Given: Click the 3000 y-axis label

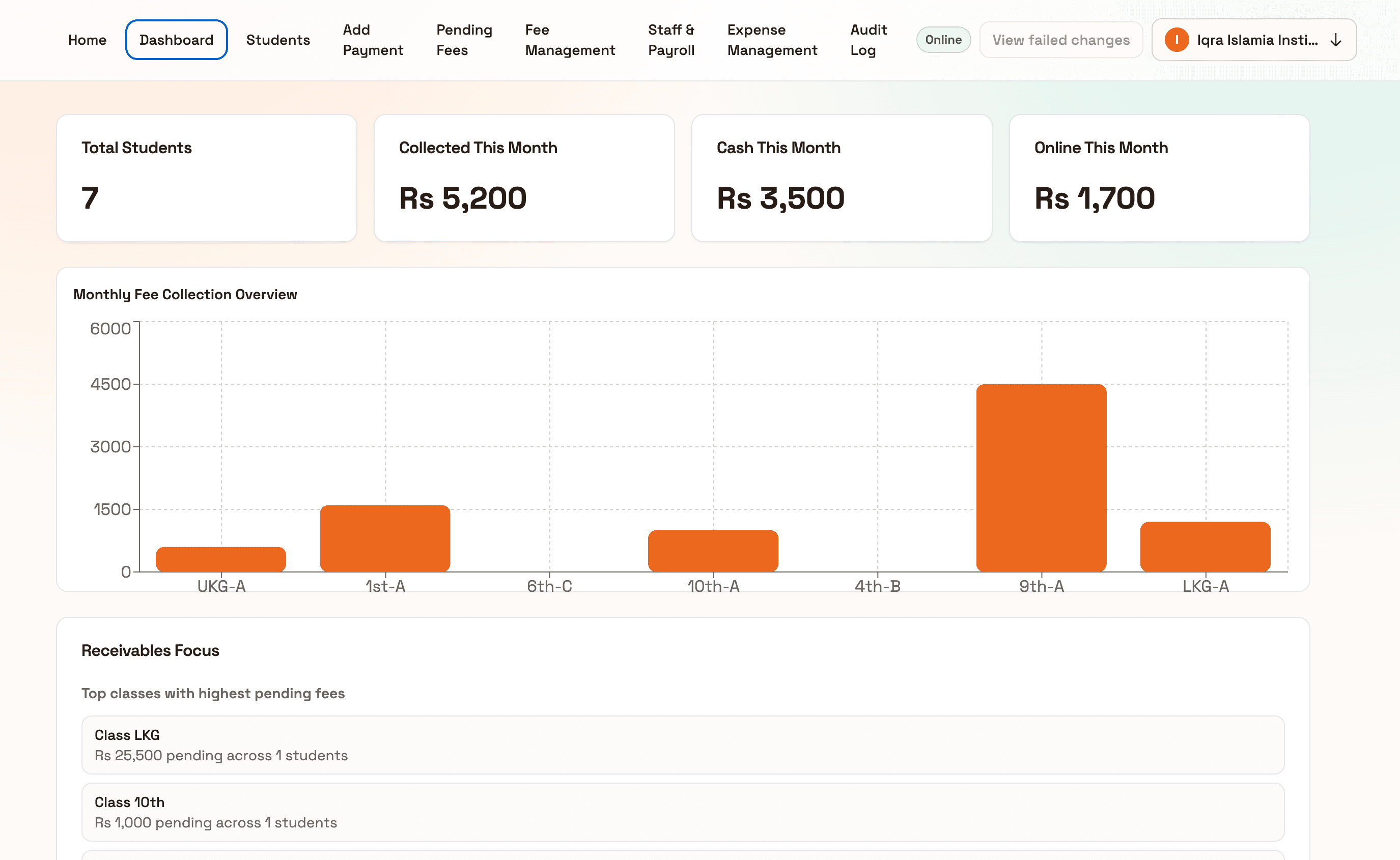Looking at the screenshot, I should (x=110, y=446).
